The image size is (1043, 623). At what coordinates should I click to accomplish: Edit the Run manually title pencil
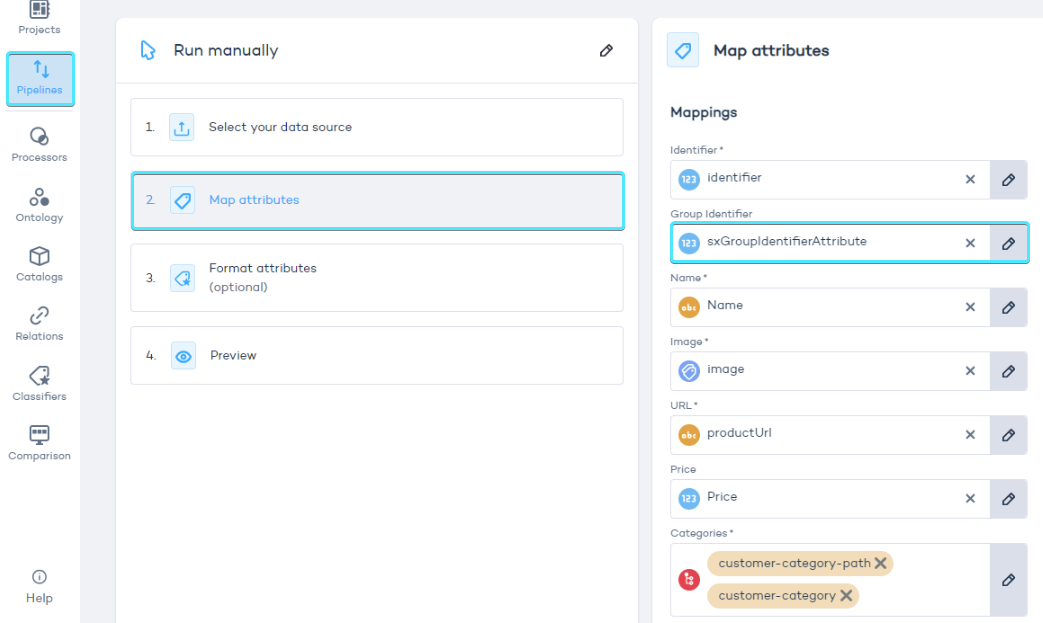[x=606, y=51]
